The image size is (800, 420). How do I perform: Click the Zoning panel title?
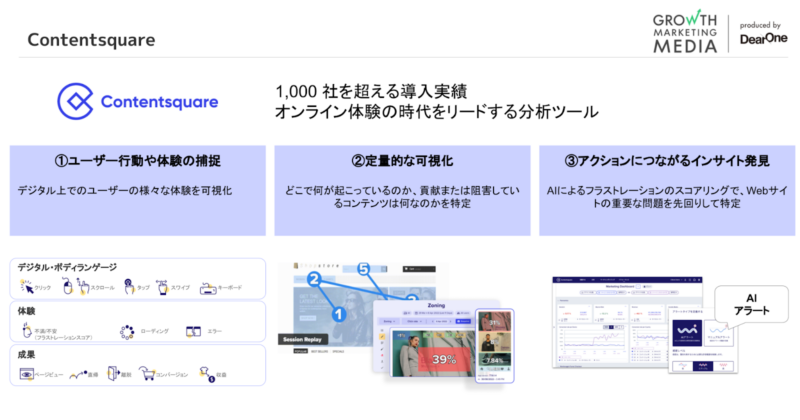coord(436,305)
